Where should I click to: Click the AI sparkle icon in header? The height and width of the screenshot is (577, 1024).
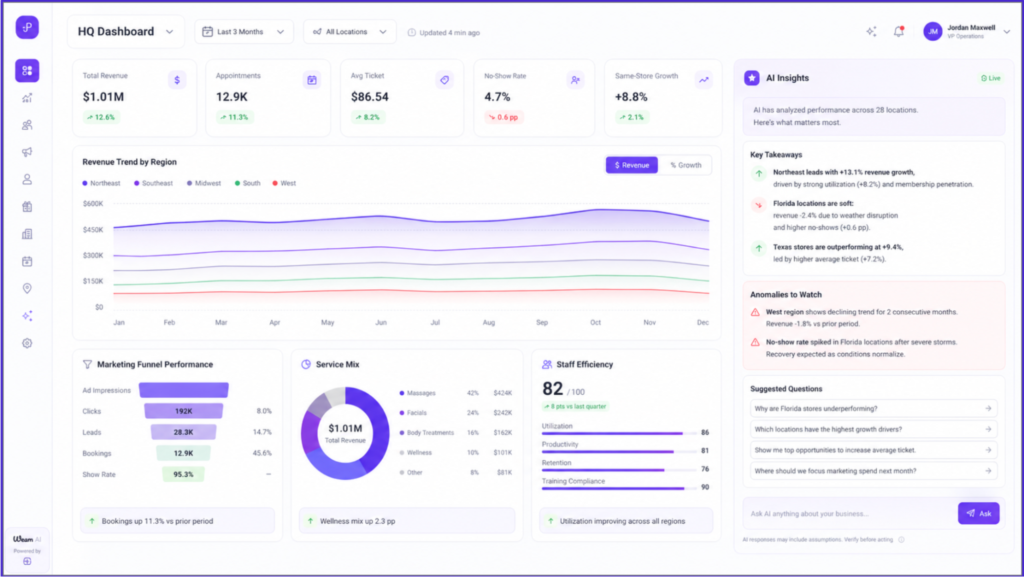871,31
